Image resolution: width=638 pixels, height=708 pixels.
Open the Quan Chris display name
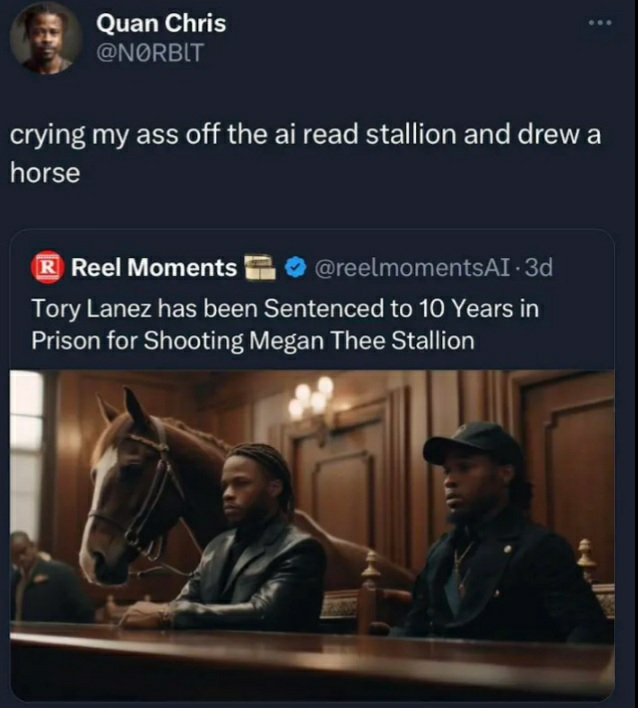pos(161,23)
